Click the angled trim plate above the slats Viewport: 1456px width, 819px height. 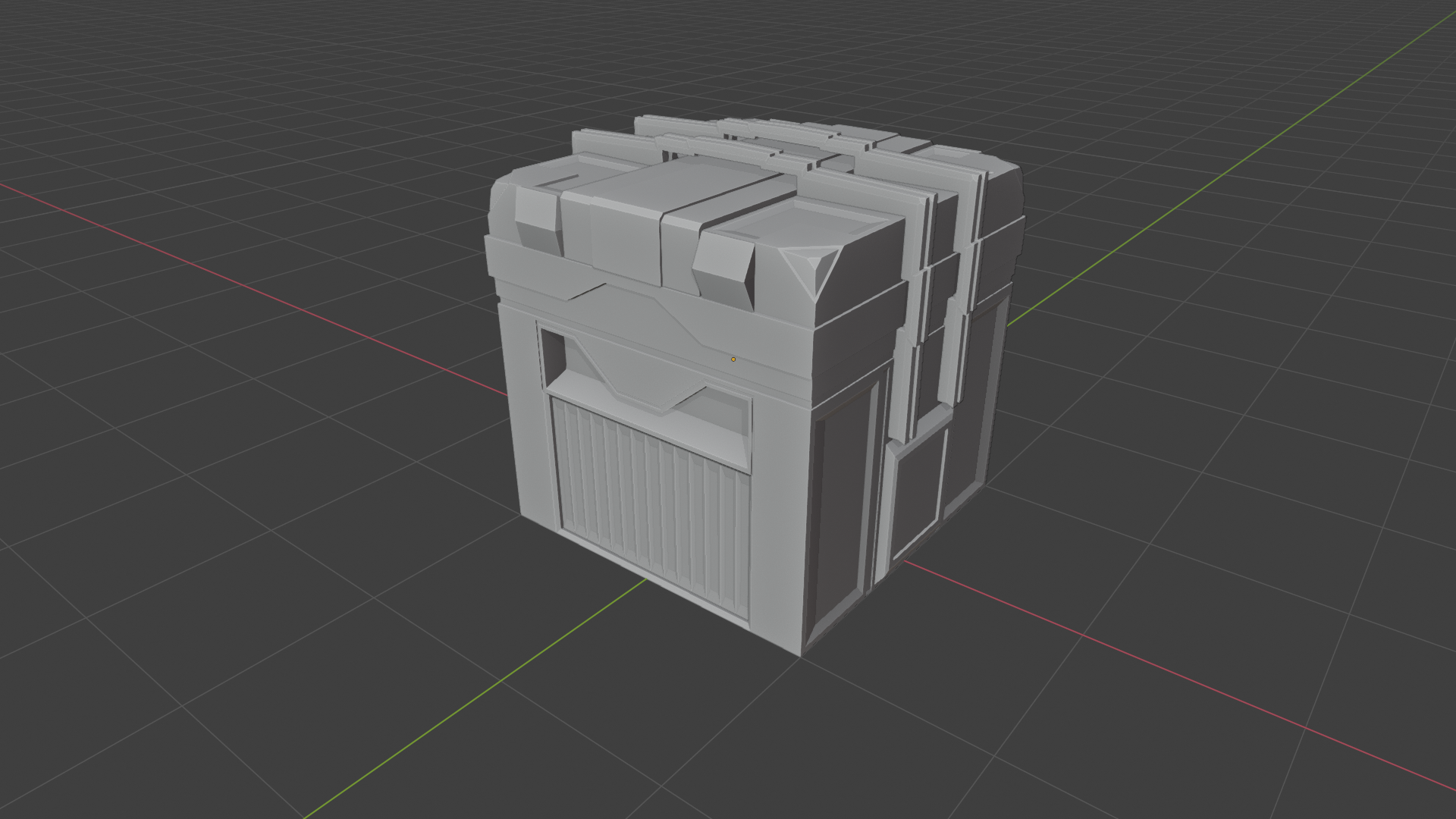(645, 379)
